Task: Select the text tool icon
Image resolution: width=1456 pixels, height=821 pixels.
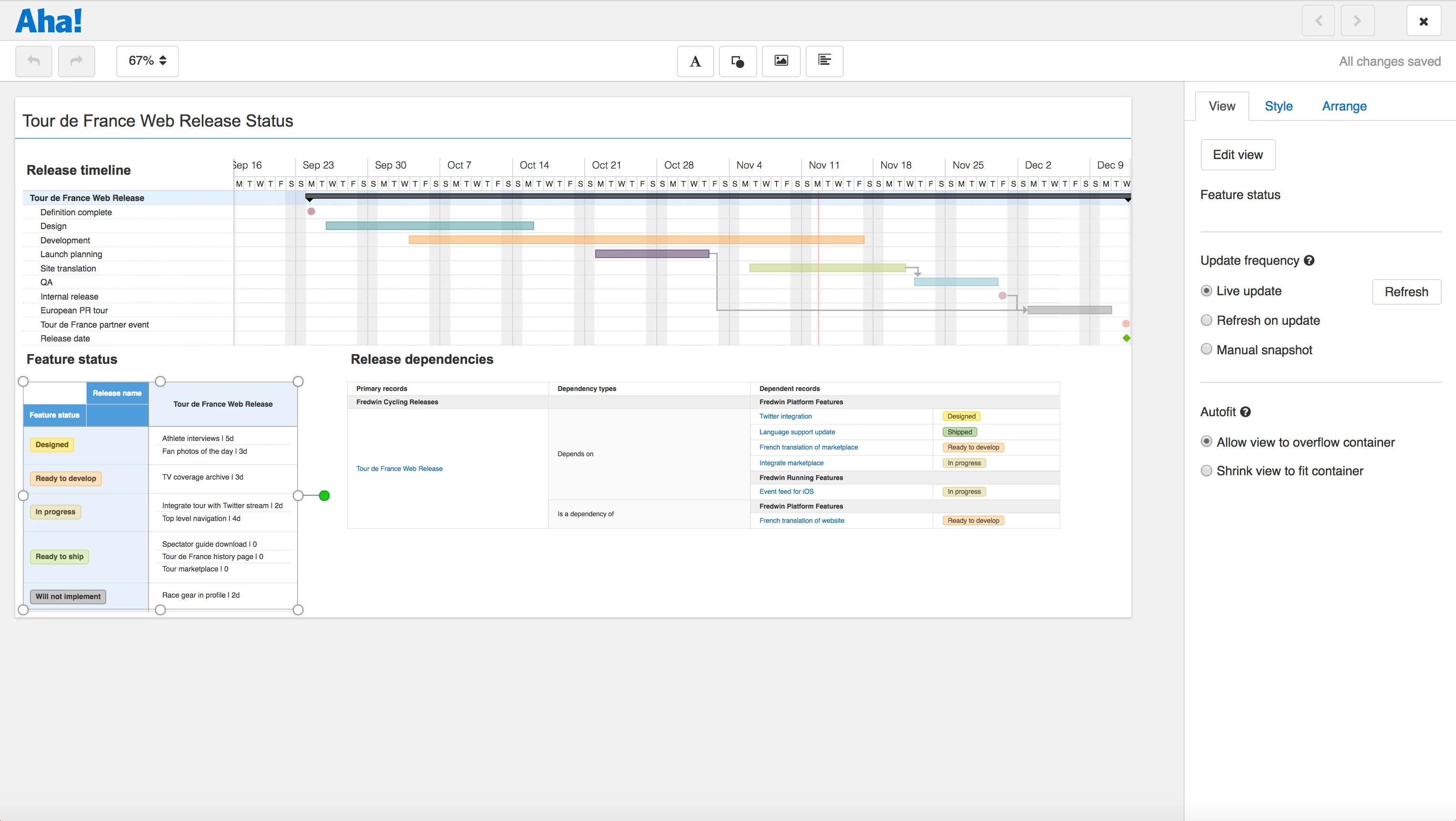Action: 695,61
